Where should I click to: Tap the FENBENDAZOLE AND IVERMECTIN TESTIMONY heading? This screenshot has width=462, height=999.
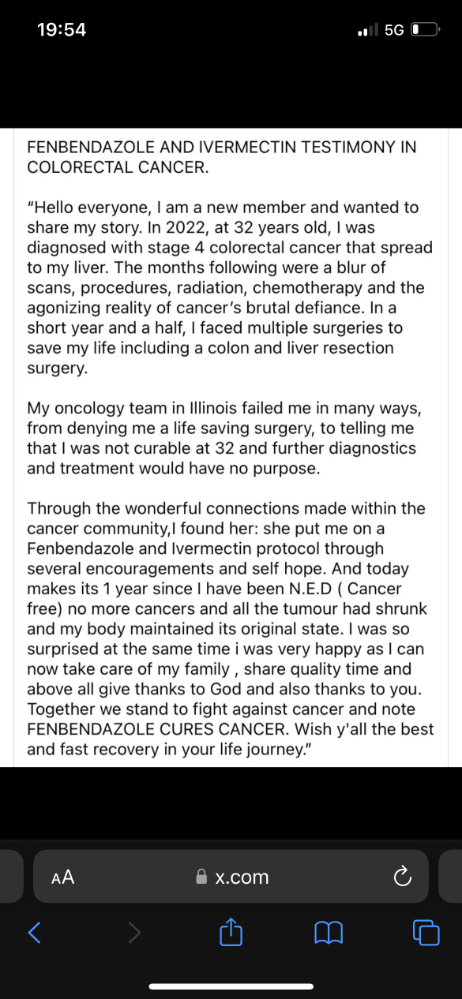(x=221, y=157)
